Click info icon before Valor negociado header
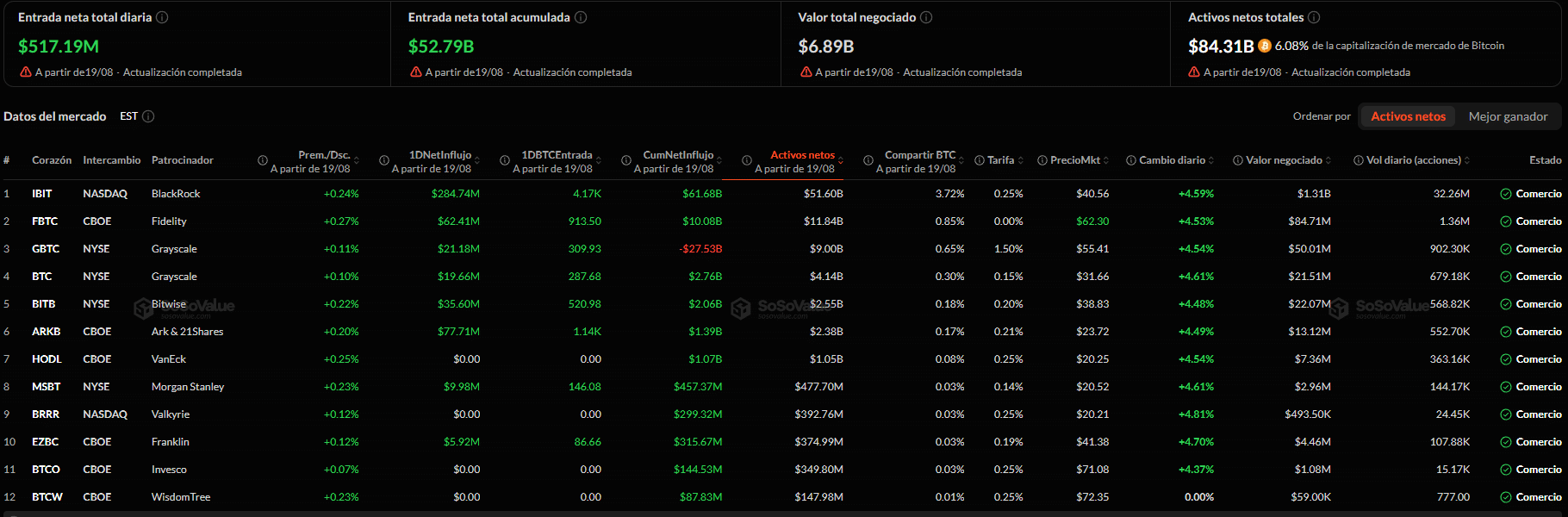Screen dimensions: 1568x517 click(1238, 160)
